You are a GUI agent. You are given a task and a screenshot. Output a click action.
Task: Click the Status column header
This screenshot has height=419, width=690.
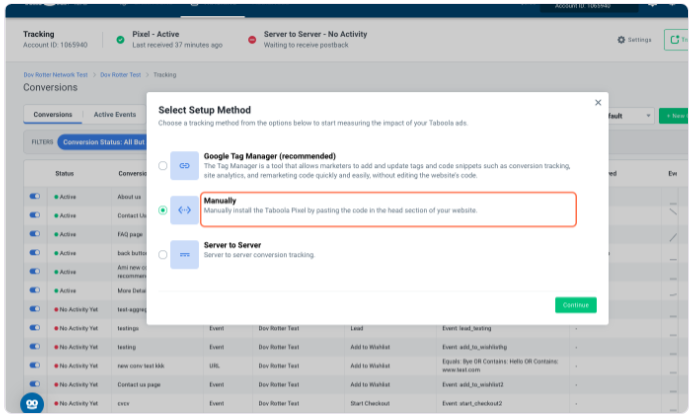click(x=65, y=173)
